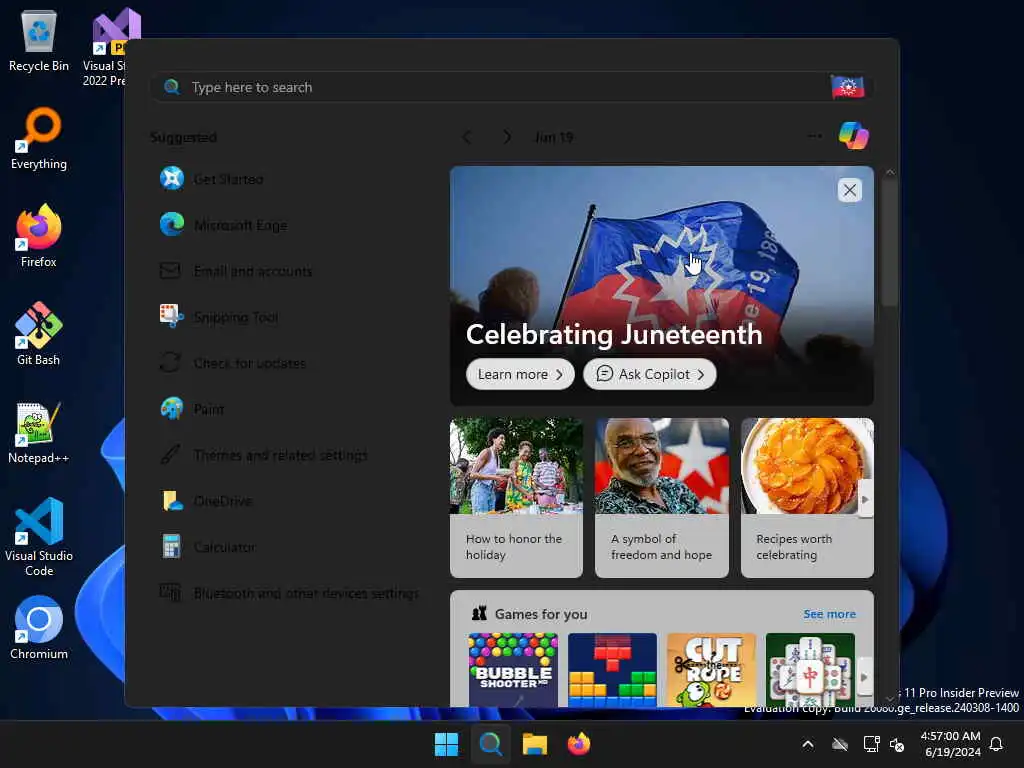
Task: Click the Juneteenth flag icon in the search box
Action: (847, 87)
